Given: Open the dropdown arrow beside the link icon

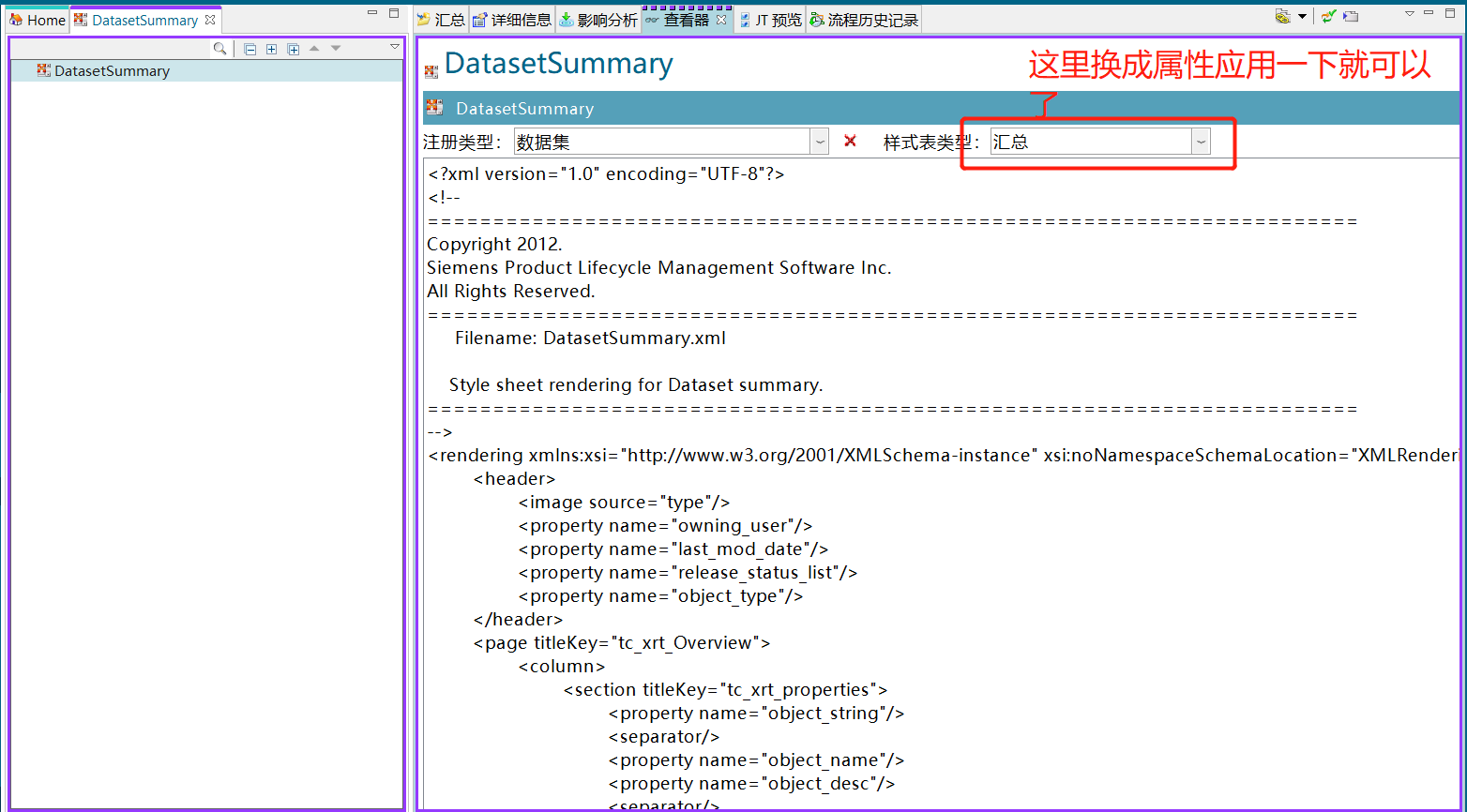Looking at the screenshot, I should point(1302,16).
